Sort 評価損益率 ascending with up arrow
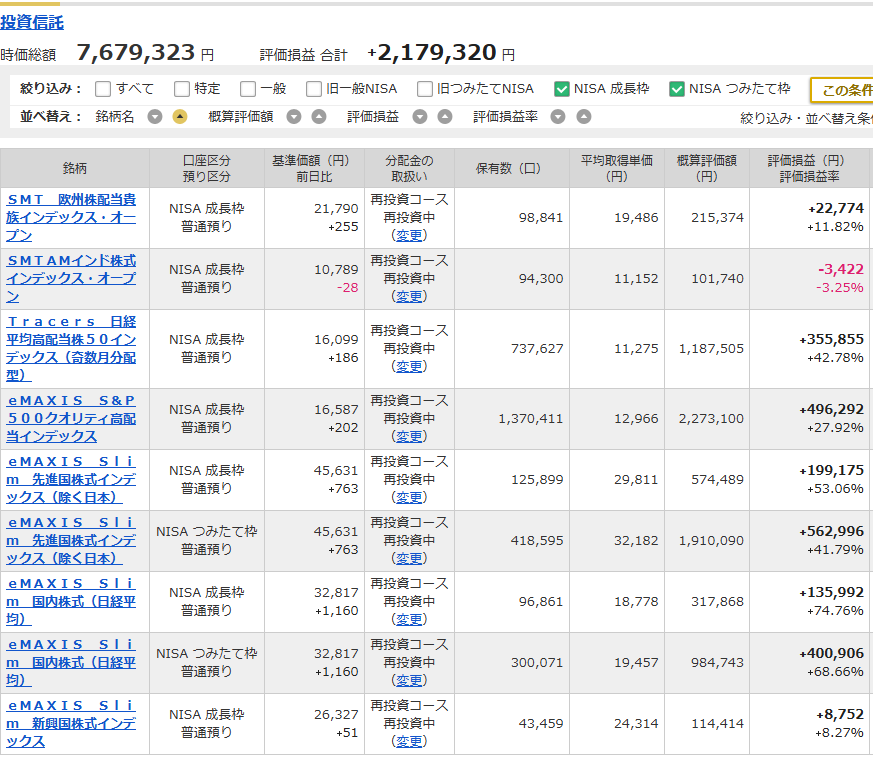Image resolution: width=873 pixels, height=759 pixels. pyautogui.click(x=583, y=117)
